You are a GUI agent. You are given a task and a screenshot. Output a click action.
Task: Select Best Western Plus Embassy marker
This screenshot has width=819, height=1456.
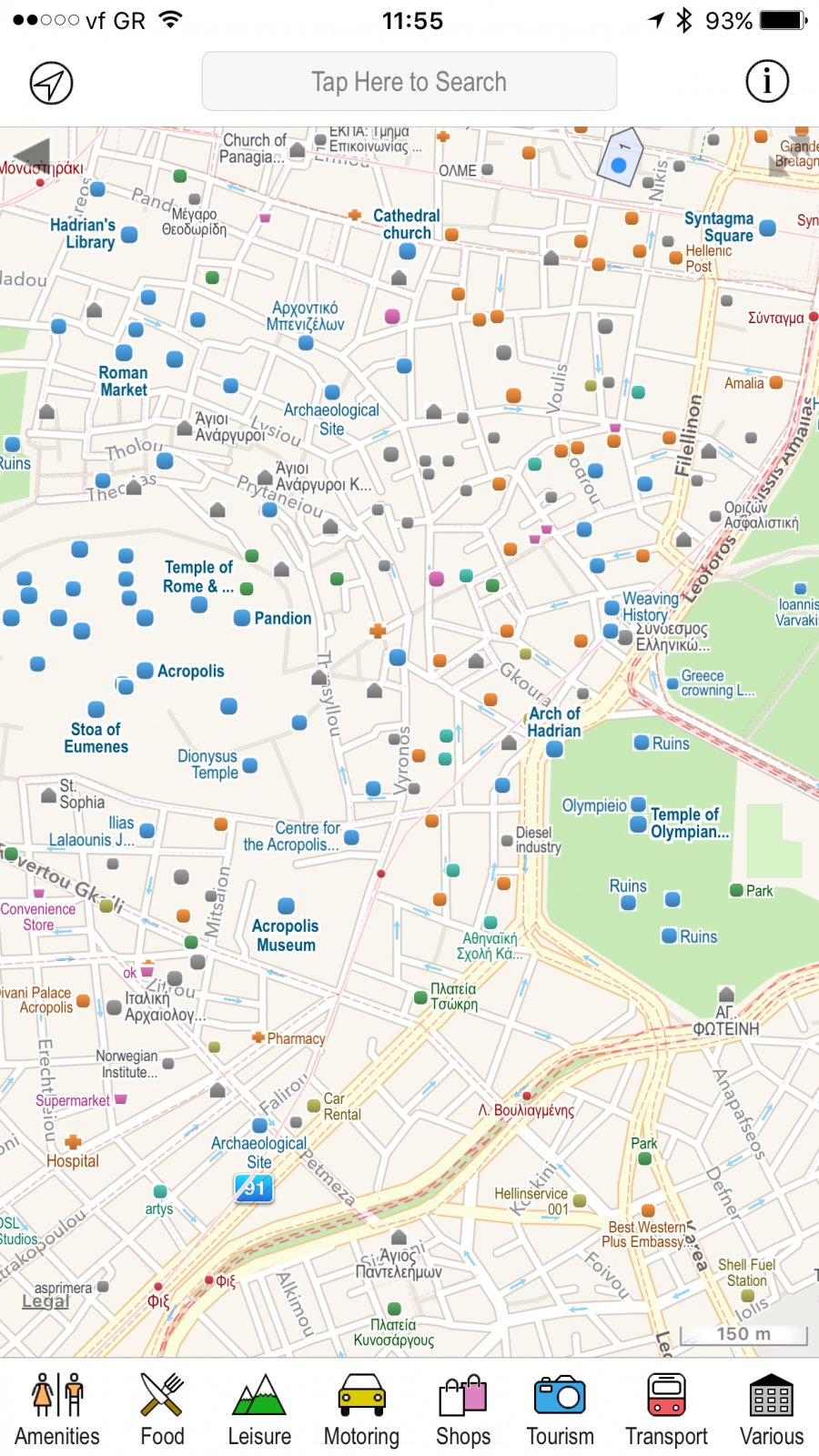point(648,1210)
